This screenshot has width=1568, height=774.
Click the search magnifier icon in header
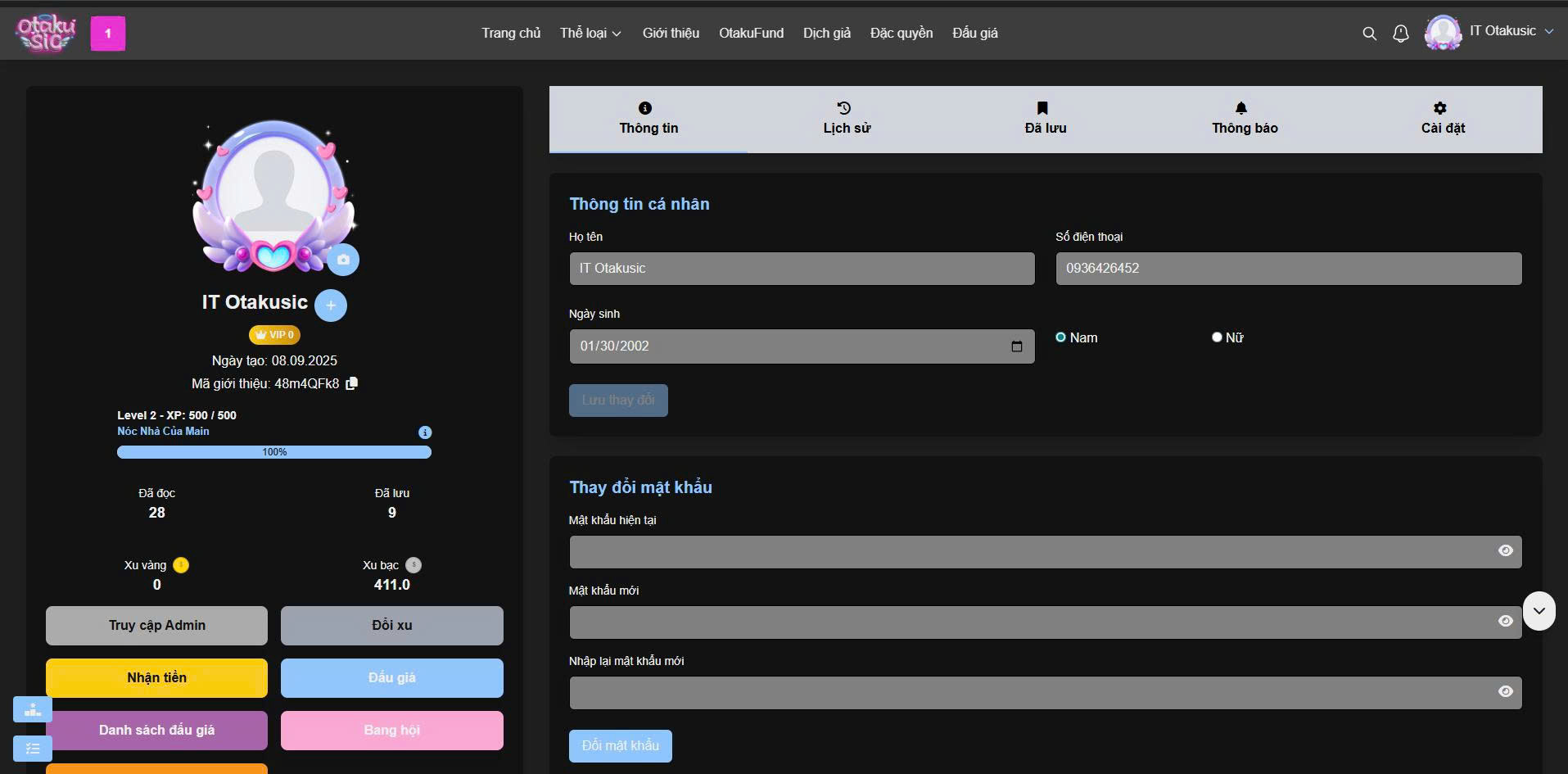pos(1369,34)
